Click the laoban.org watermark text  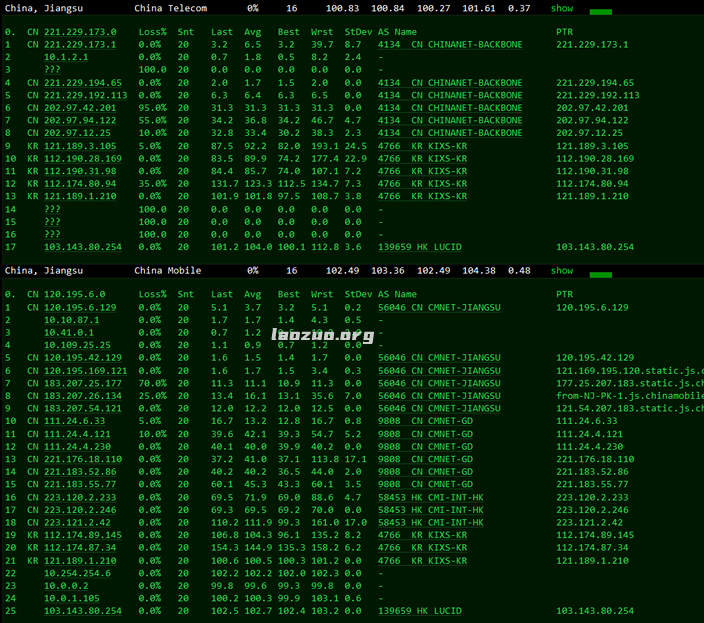[323, 336]
